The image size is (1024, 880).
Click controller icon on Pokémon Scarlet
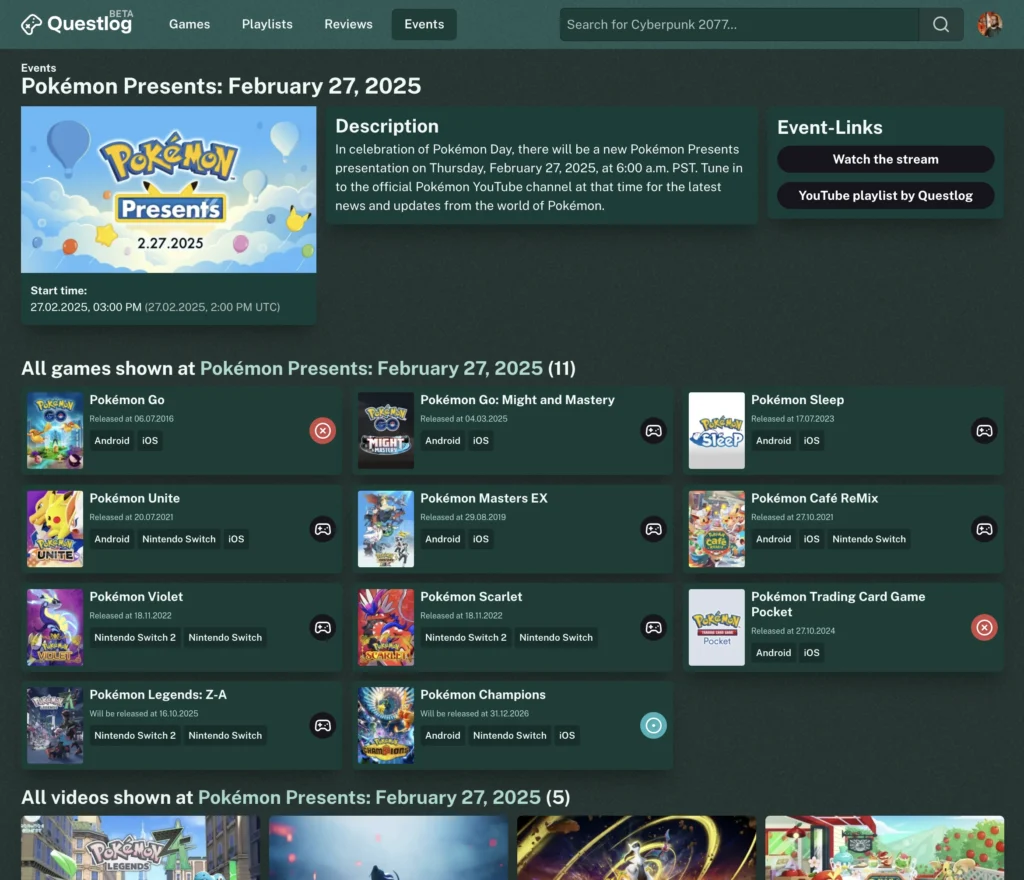click(x=653, y=627)
